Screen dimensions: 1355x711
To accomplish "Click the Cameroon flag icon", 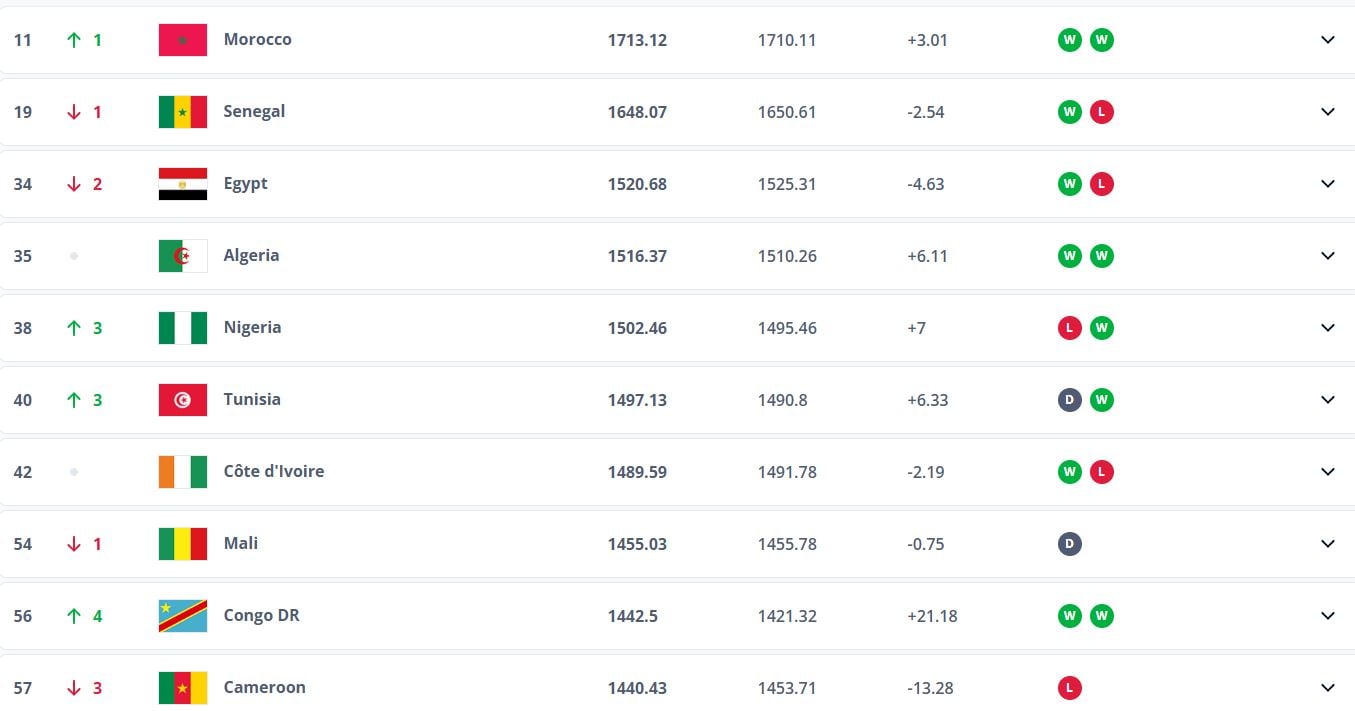I will tap(183, 688).
